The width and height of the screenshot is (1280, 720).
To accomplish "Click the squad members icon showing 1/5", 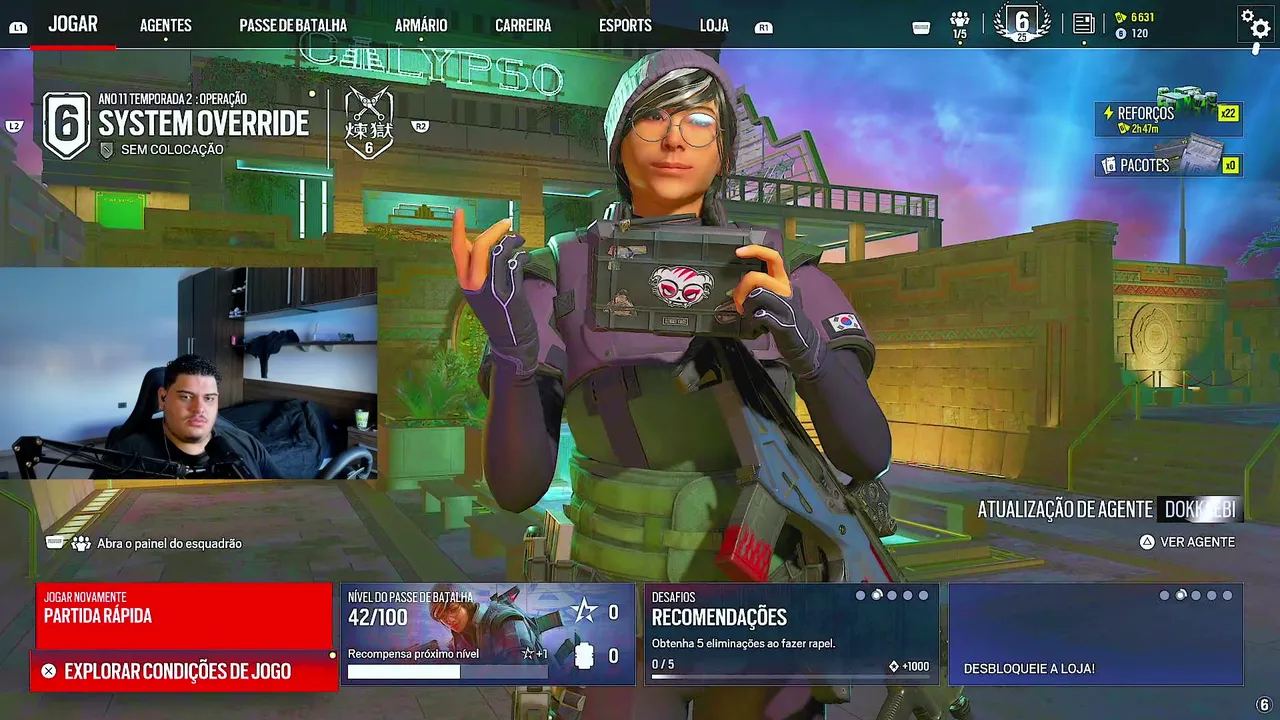I will pyautogui.click(x=960, y=24).
